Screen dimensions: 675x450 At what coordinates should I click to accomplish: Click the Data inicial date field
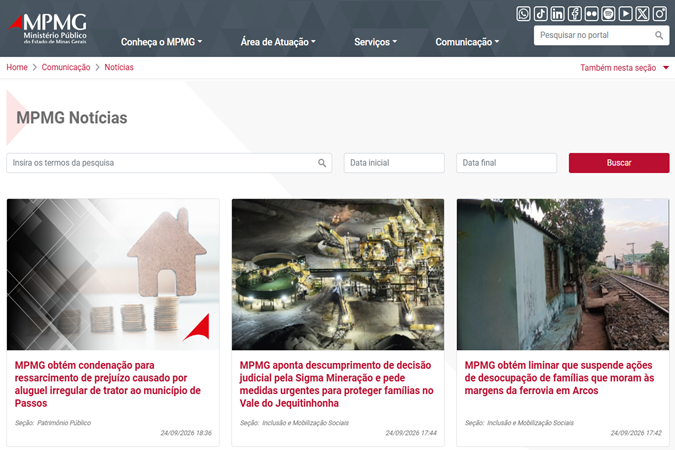tap(394, 163)
